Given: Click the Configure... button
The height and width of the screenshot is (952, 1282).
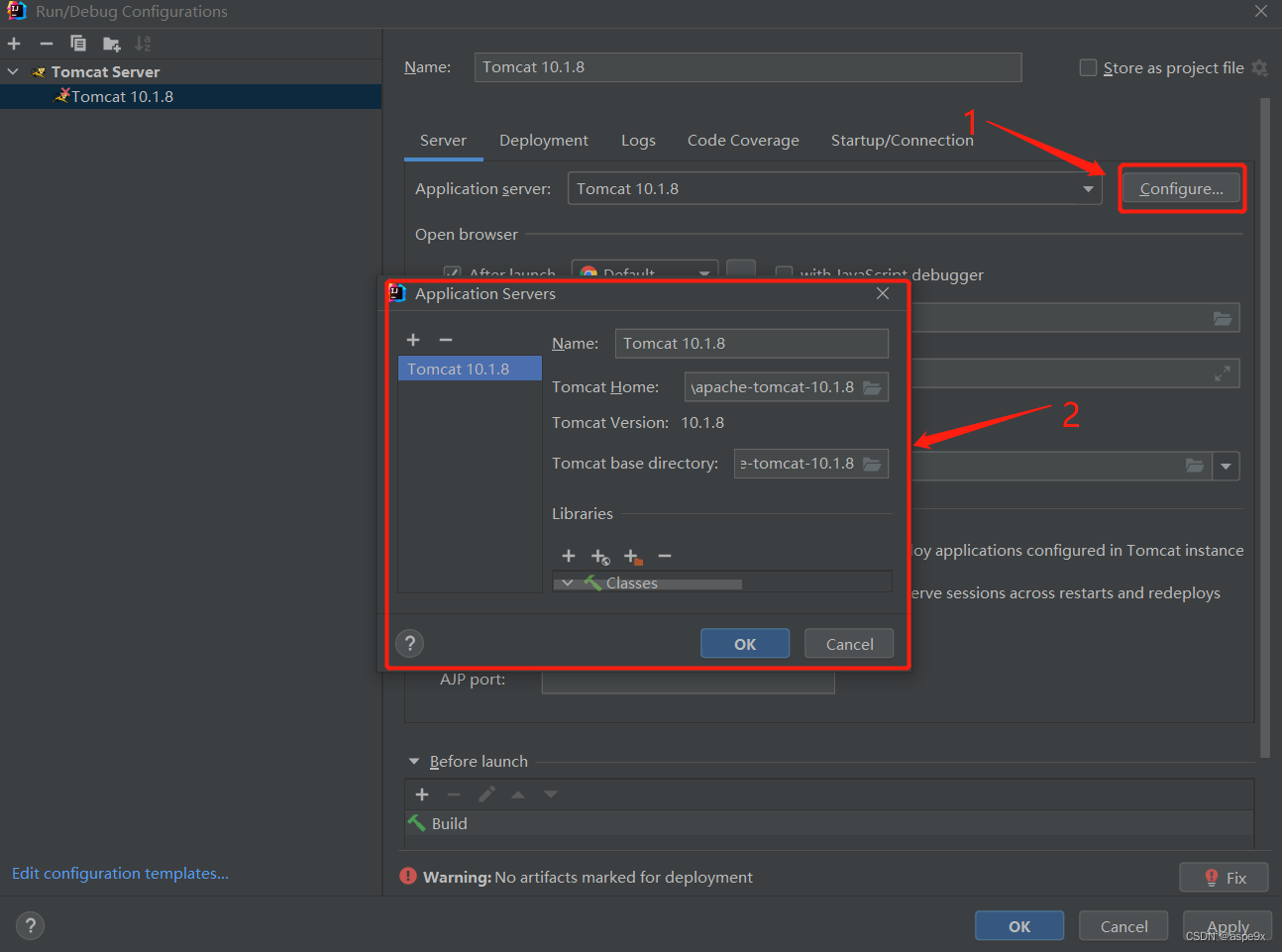Looking at the screenshot, I should coord(1181,188).
